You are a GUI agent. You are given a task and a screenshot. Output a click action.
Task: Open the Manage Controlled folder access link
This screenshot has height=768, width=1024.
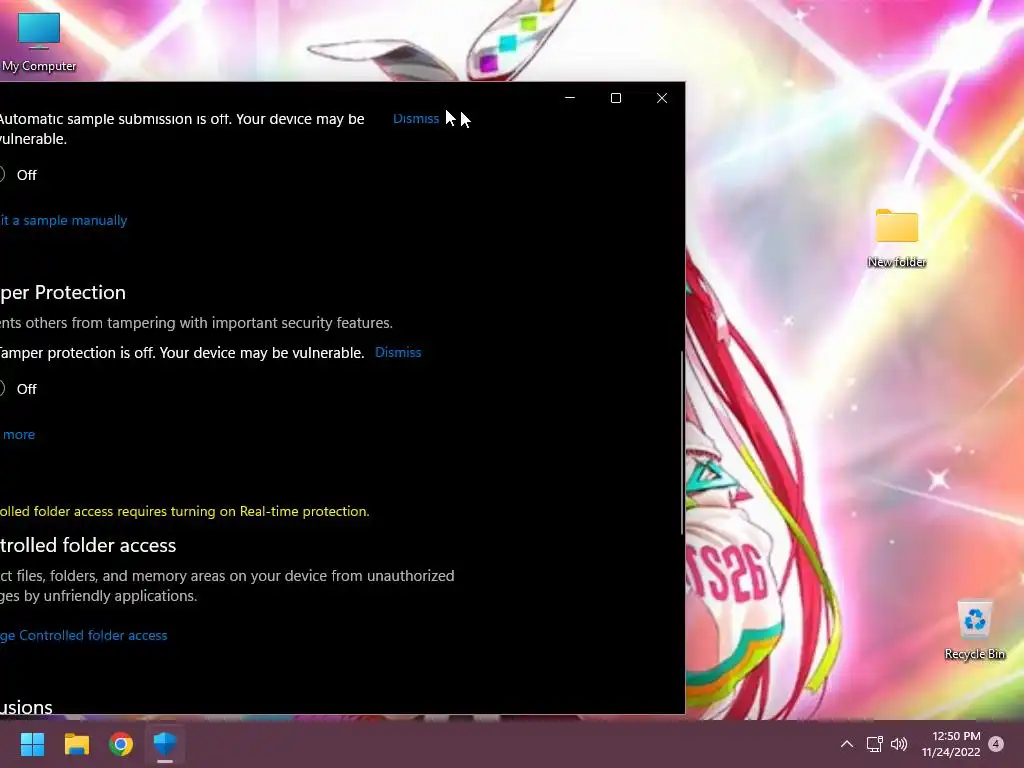[84, 635]
